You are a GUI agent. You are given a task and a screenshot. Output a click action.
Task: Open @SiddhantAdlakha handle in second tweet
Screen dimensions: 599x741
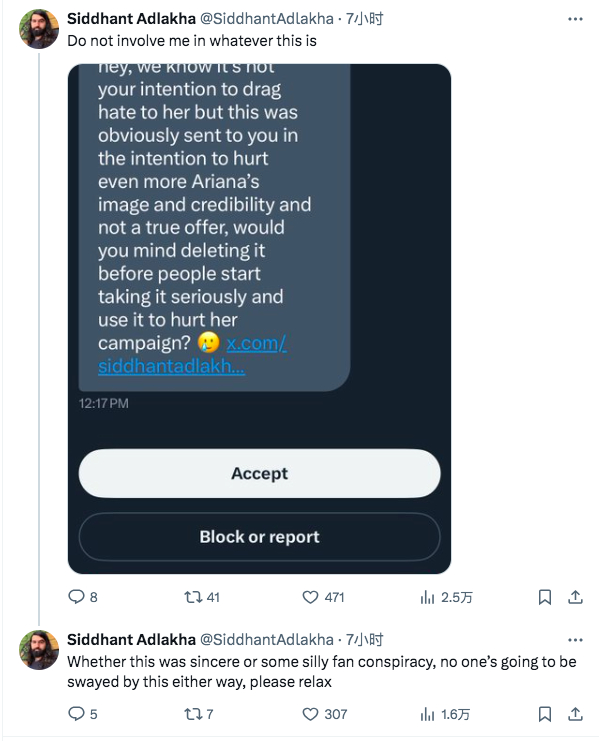(x=267, y=639)
